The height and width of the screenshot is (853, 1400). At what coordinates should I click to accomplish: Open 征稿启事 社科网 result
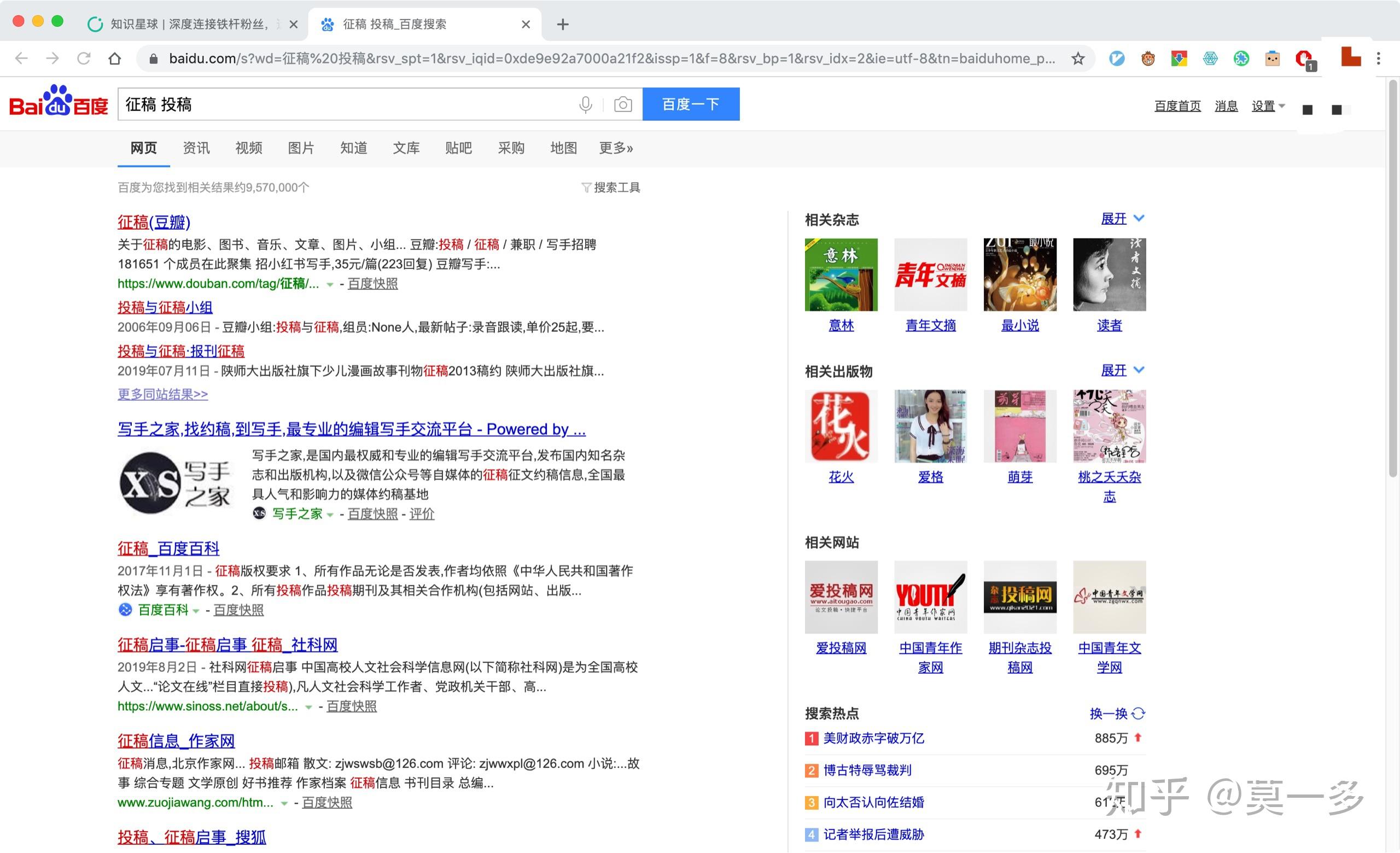coord(227,645)
